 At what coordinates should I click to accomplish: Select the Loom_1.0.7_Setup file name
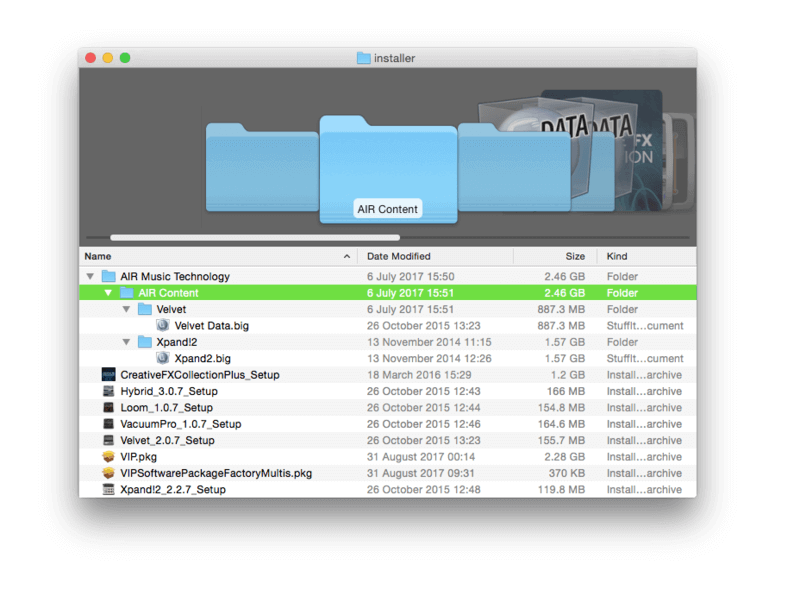166,407
